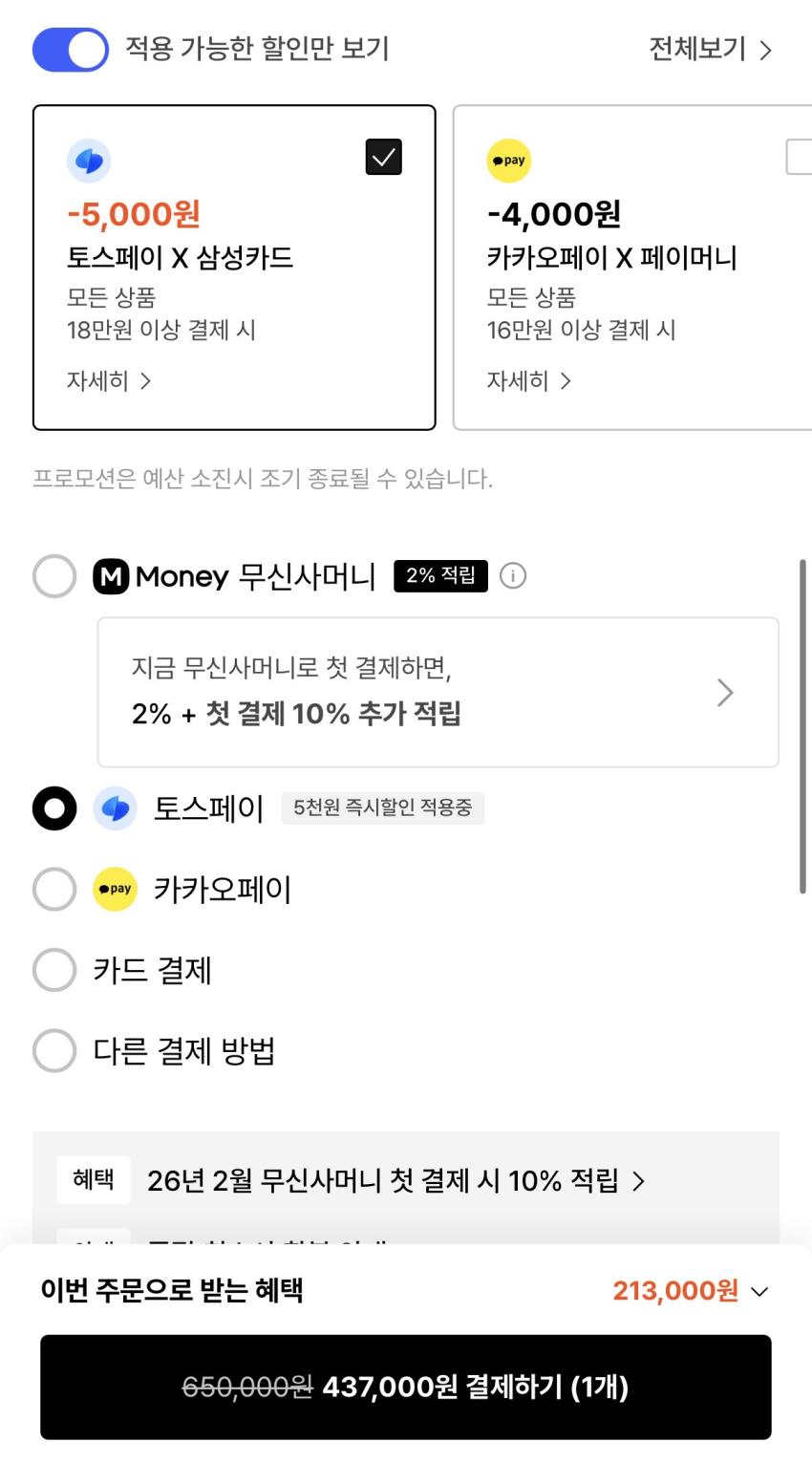The height and width of the screenshot is (1464, 812).
Task: Open the 첫 결제 10% 추가 적립 banner
Action: pos(438,692)
